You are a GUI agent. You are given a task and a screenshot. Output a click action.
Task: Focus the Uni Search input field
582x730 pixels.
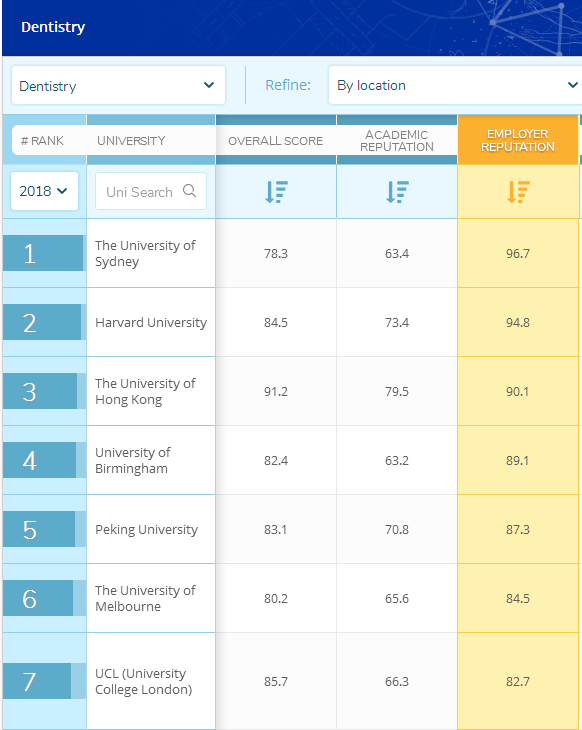click(x=151, y=191)
